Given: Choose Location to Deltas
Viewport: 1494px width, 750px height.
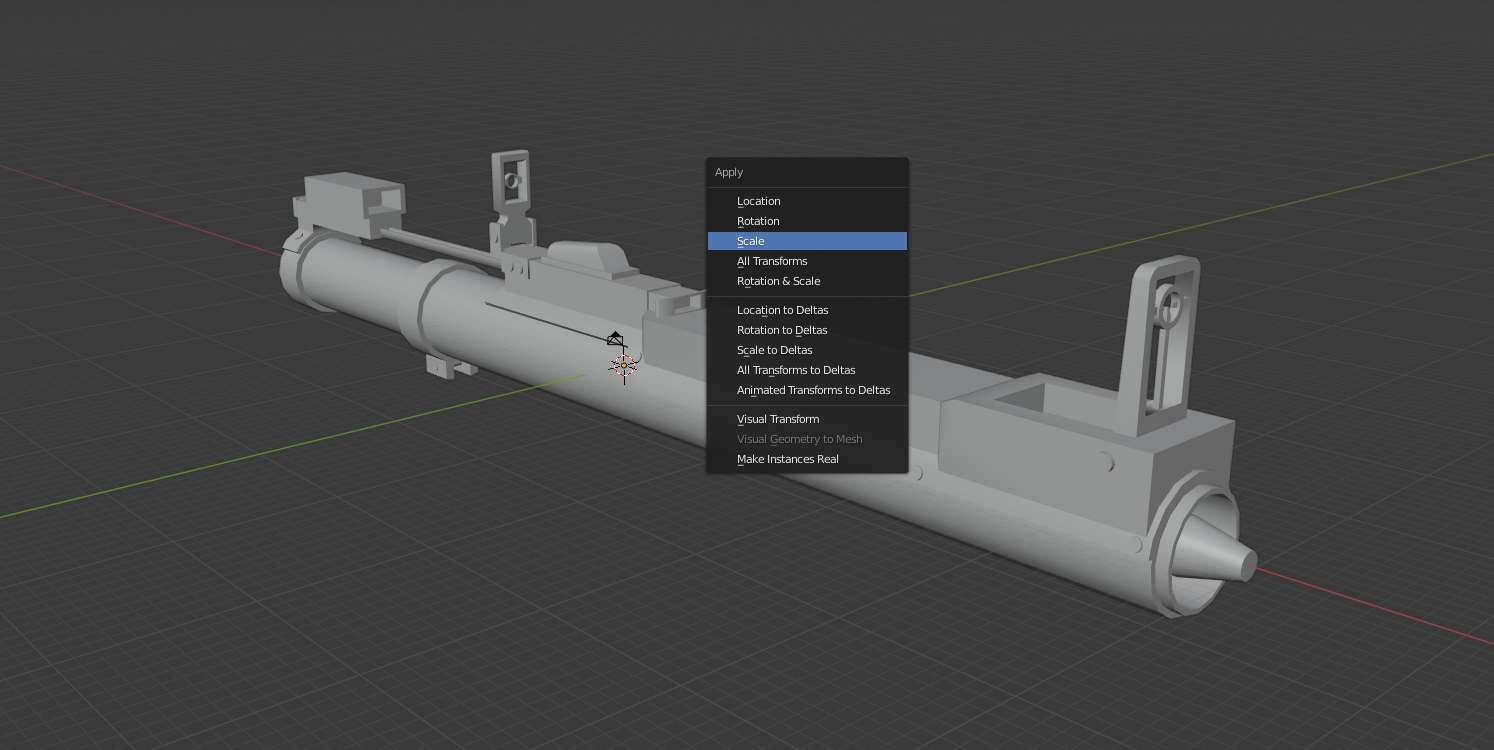Looking at the screenshot, I should 782,310.
